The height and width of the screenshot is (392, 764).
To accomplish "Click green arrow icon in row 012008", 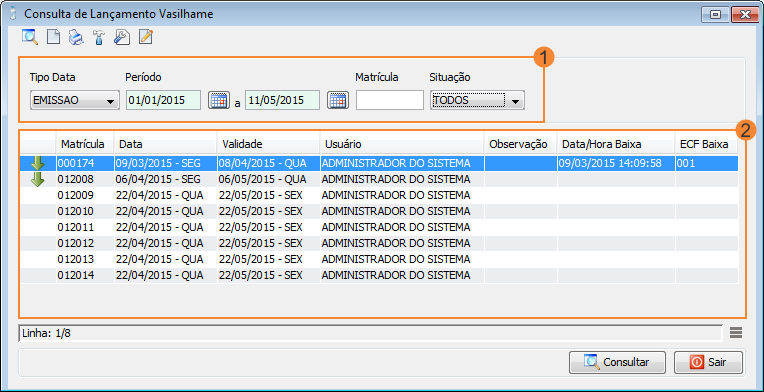I will pos(38,179).
